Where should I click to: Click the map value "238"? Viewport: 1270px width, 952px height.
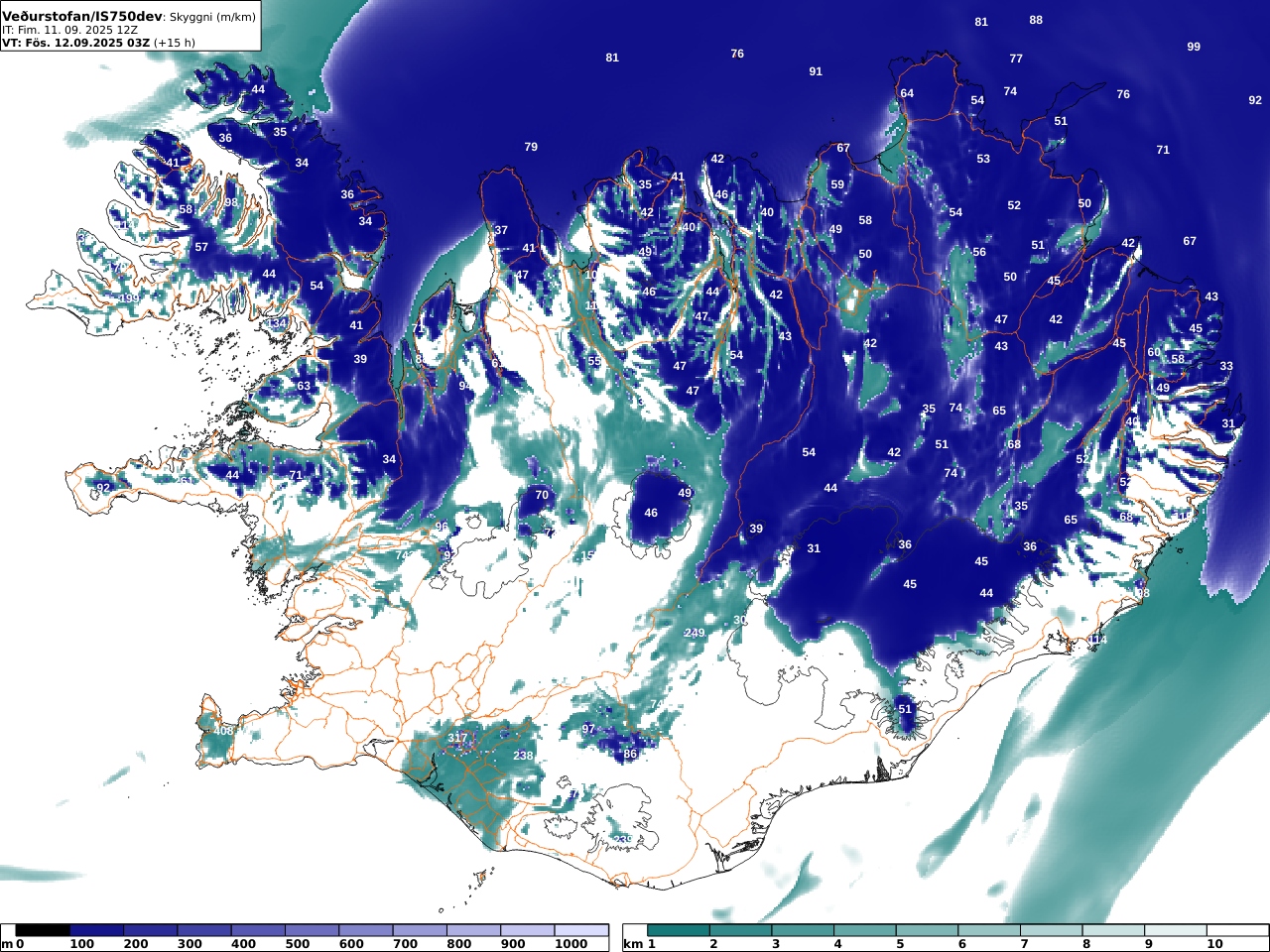(x=523, y=756)
